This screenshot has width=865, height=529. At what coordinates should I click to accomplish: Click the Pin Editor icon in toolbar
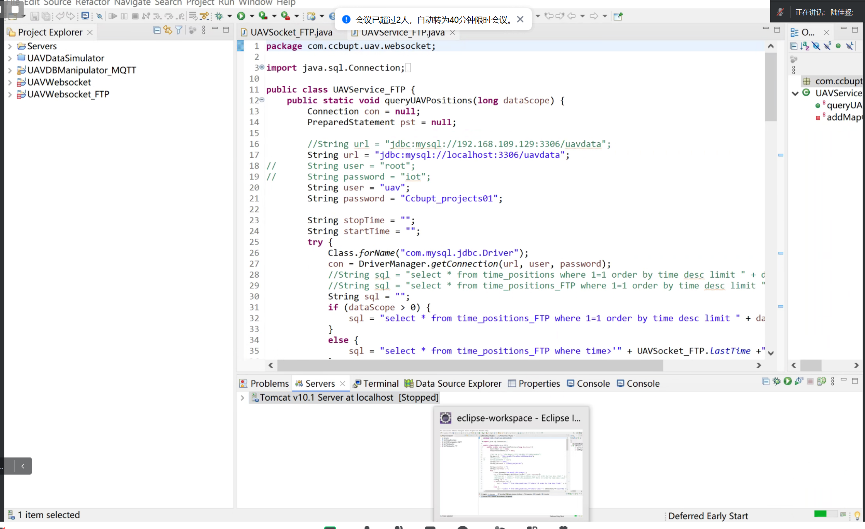pos(618,16)
